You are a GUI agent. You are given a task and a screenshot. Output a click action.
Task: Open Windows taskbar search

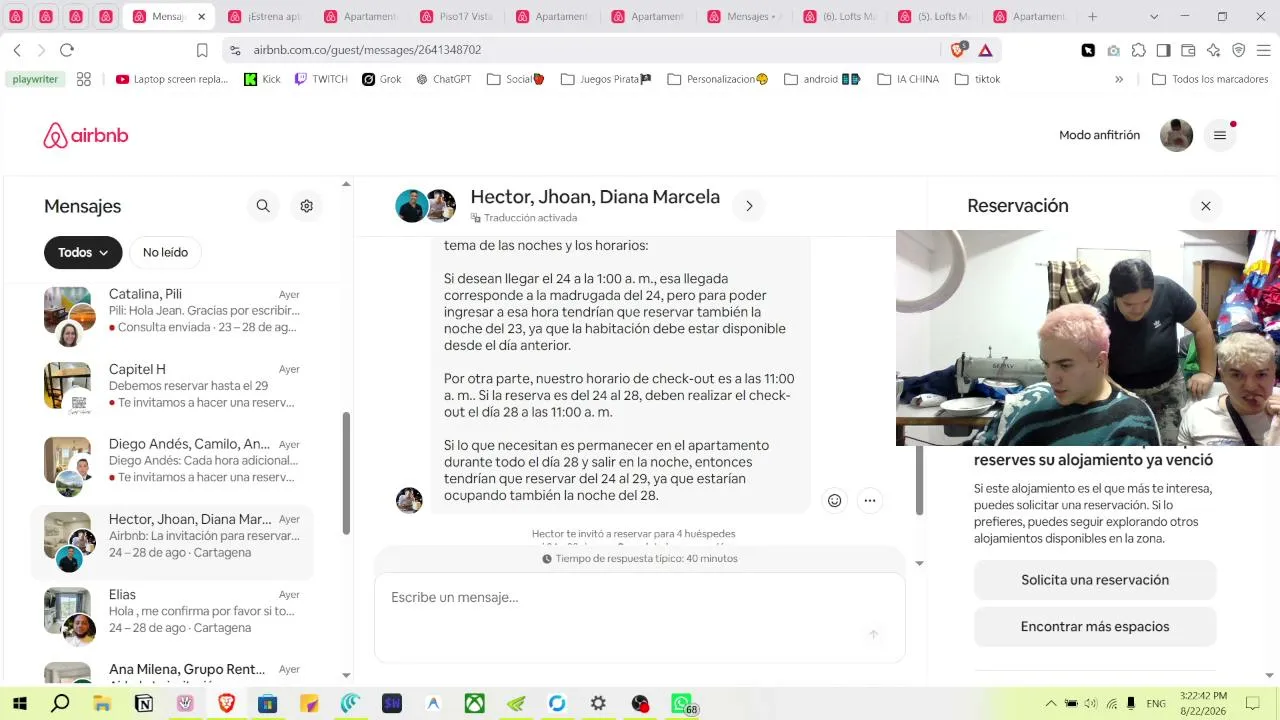pos(60,704)
